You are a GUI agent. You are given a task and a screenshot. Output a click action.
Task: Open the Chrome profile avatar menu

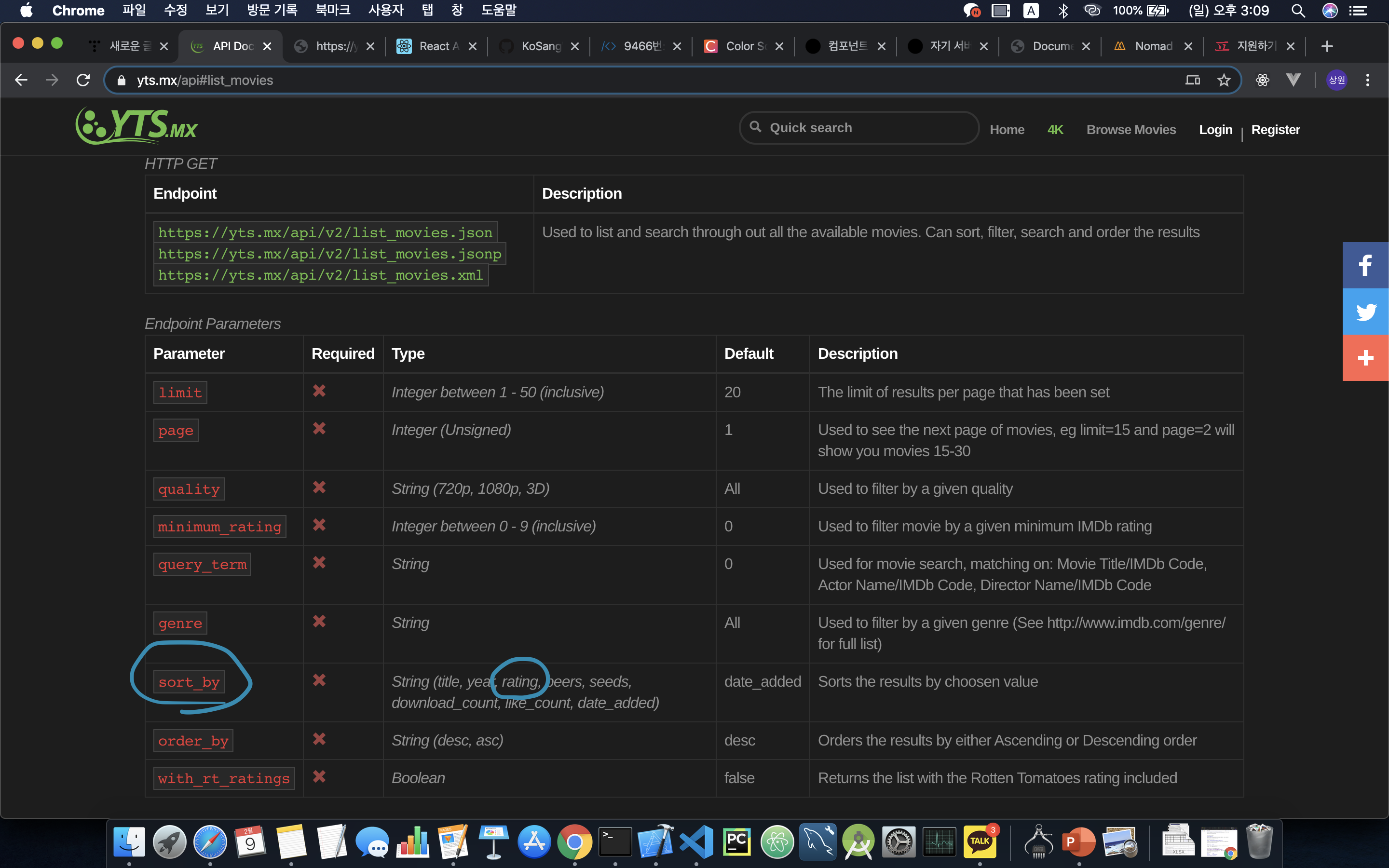click(x=1337, y=81)
